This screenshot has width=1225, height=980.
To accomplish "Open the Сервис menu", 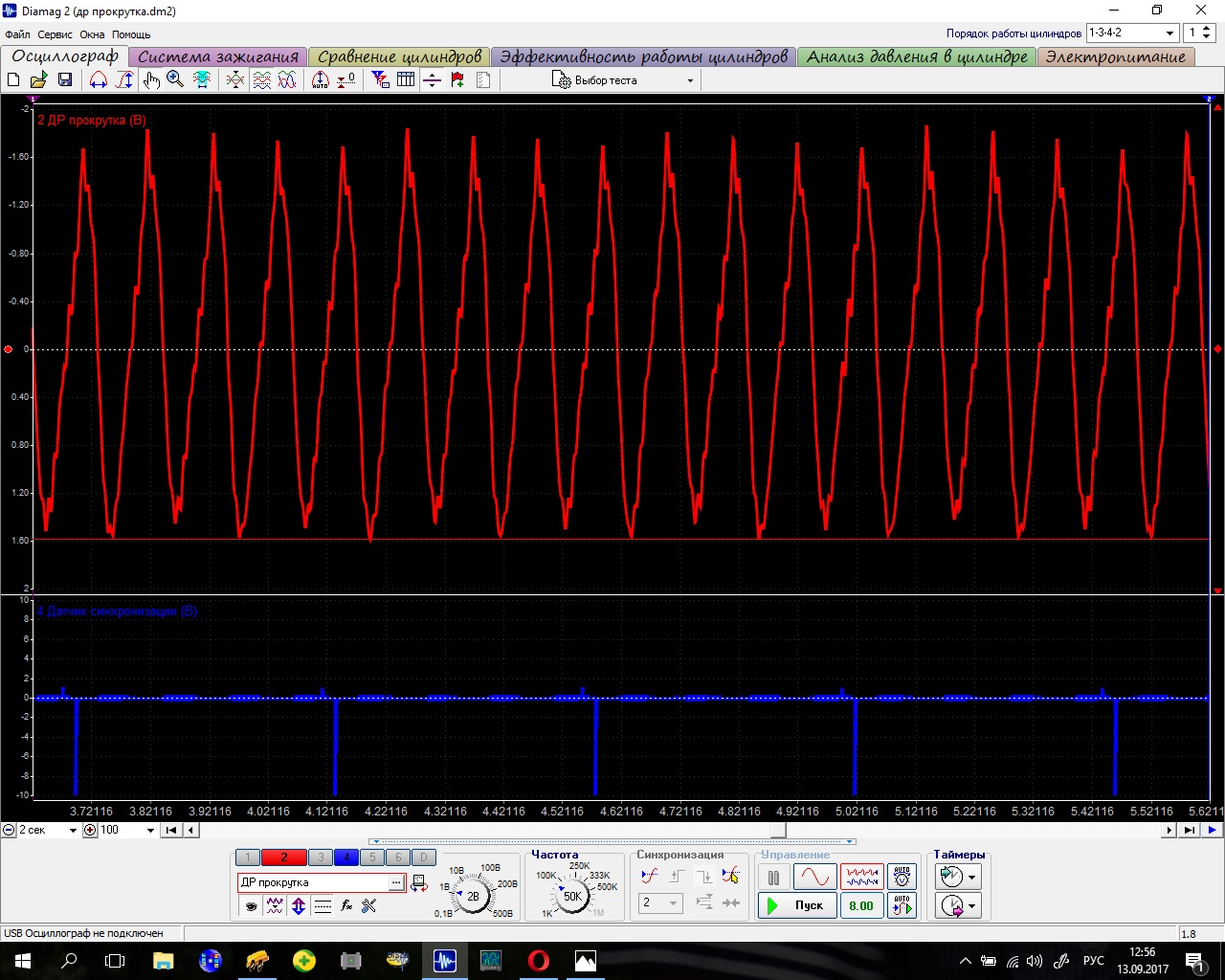I will click(56, 34).
